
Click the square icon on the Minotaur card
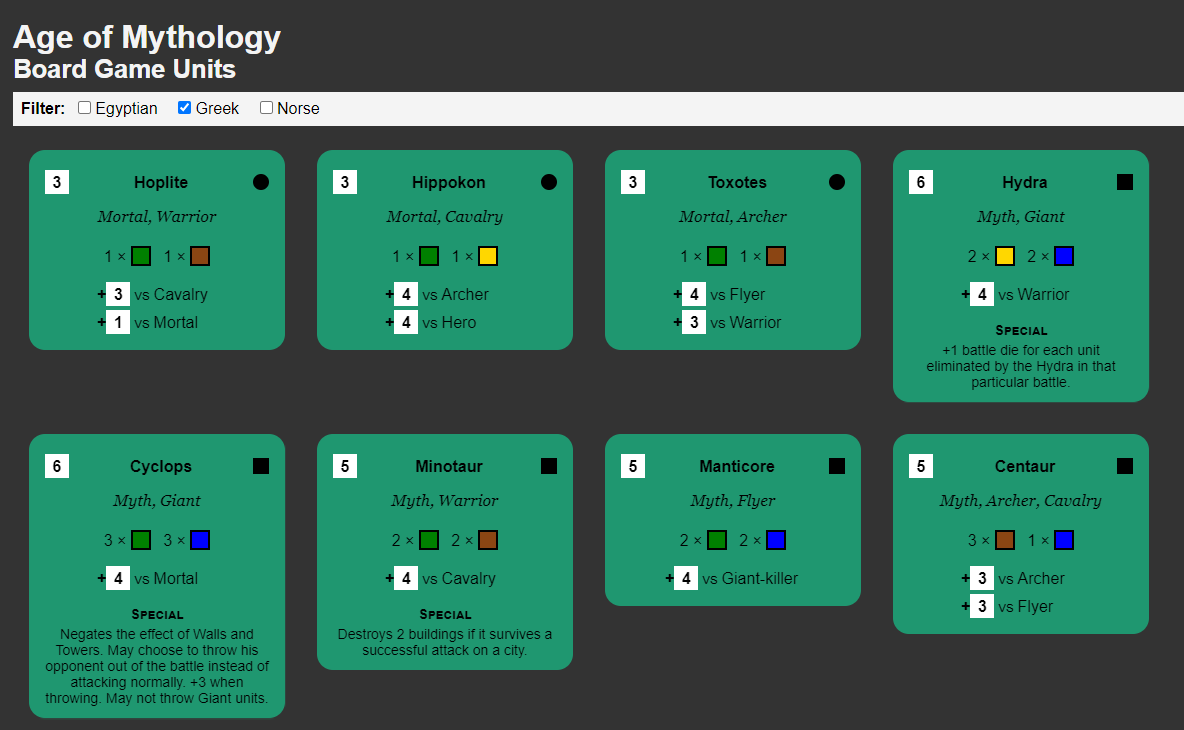(x=549, y=465)
